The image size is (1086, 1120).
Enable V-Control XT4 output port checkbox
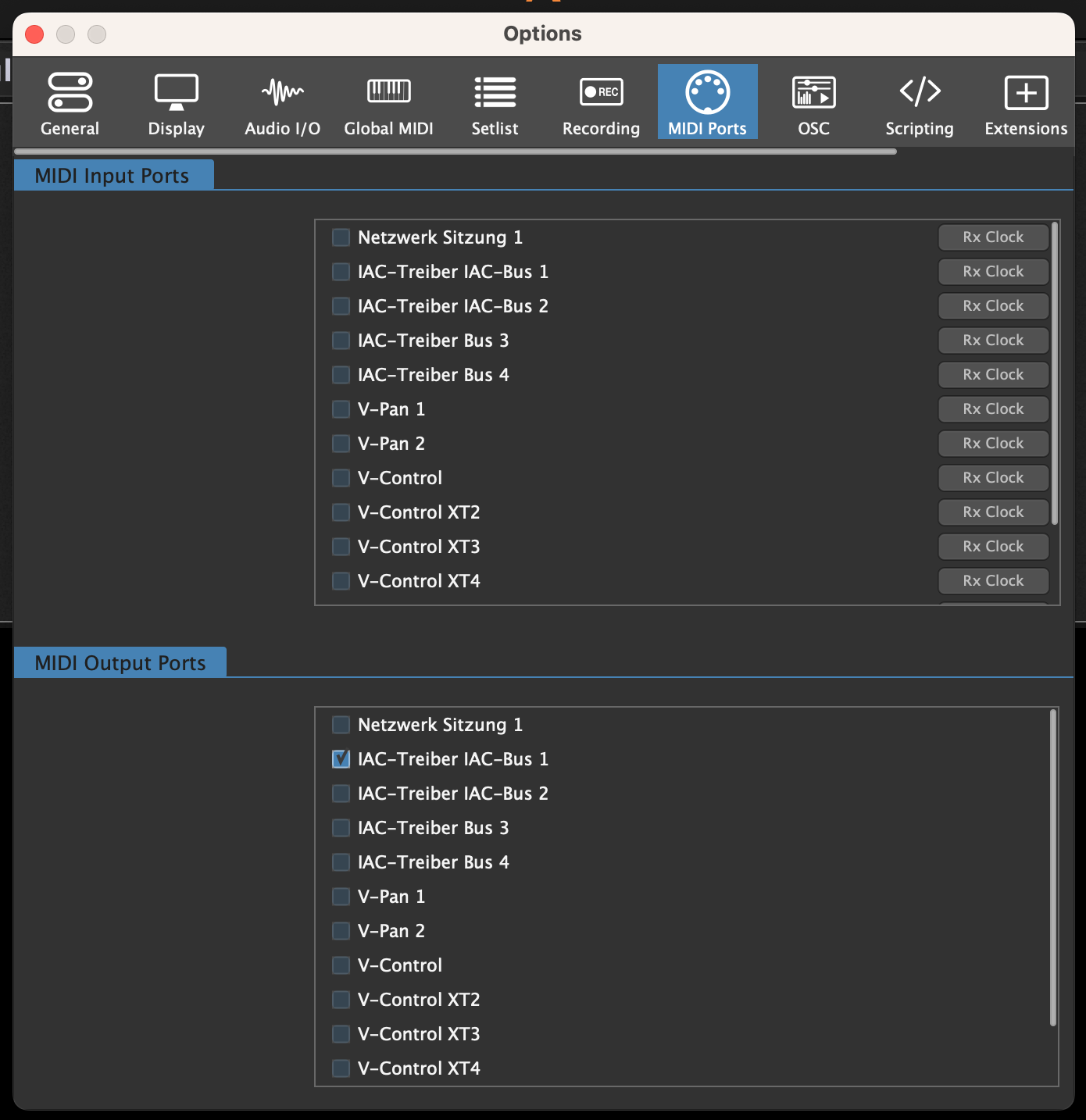pyautogui.click(x=341, y=1068)
